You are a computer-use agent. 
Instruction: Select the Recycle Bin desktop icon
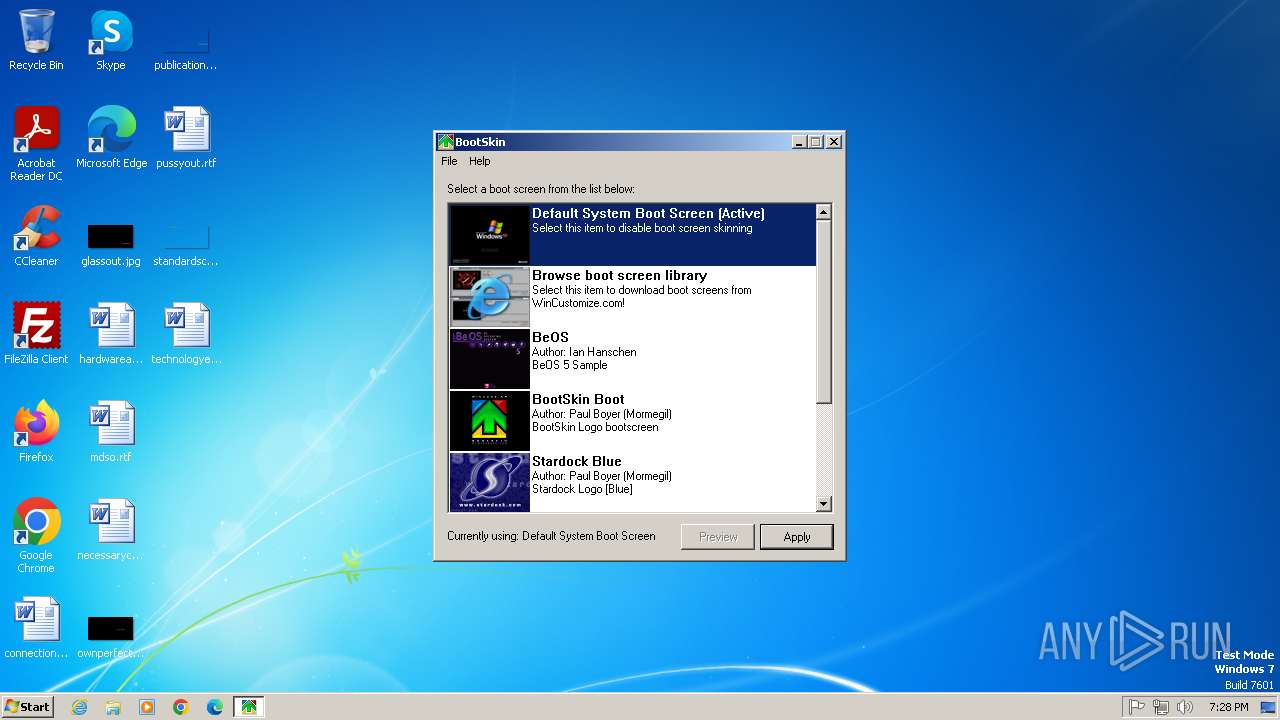pyautogui.click(x=36, y=40)
